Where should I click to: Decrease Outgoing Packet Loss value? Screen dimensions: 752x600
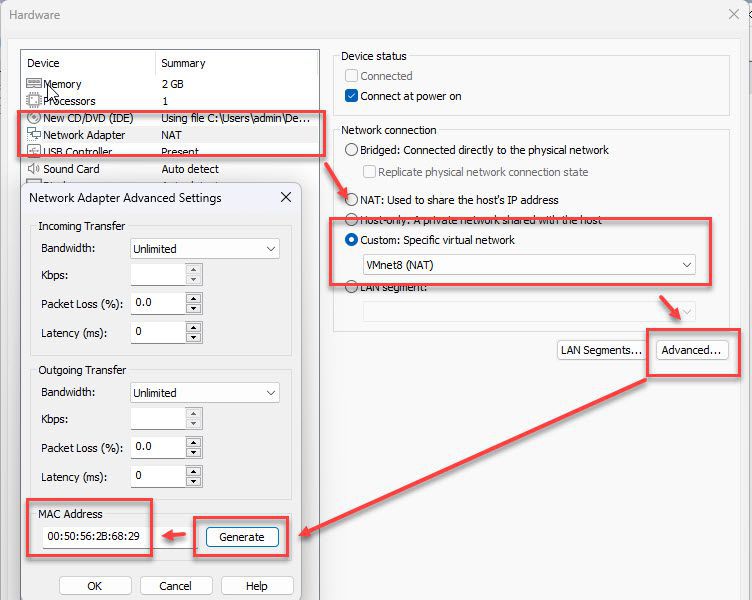pyautogui.click(x=194, y=452)
